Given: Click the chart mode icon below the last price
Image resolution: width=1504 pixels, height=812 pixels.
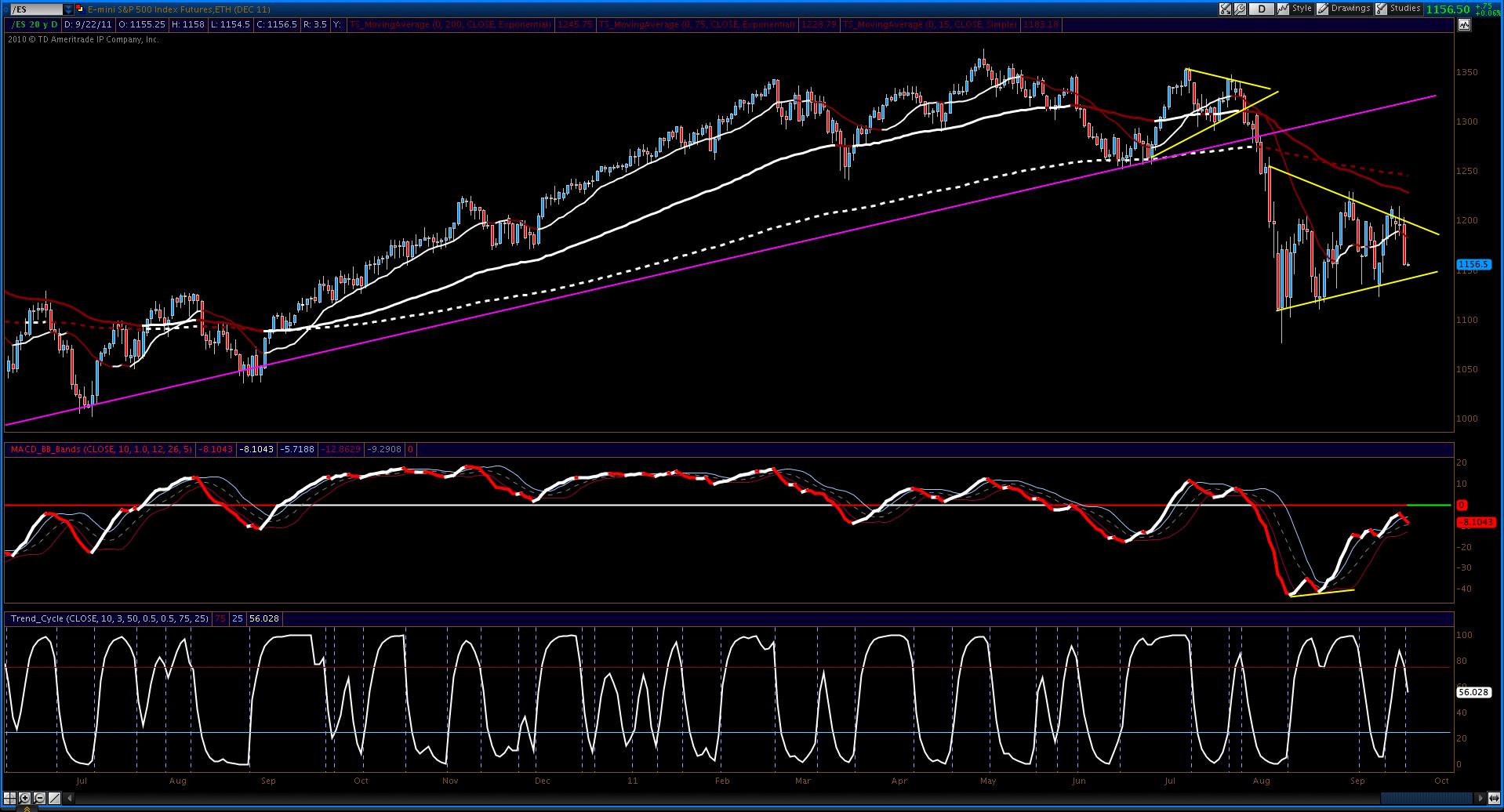Looking at the screenshot, I should click(1464, 25).
